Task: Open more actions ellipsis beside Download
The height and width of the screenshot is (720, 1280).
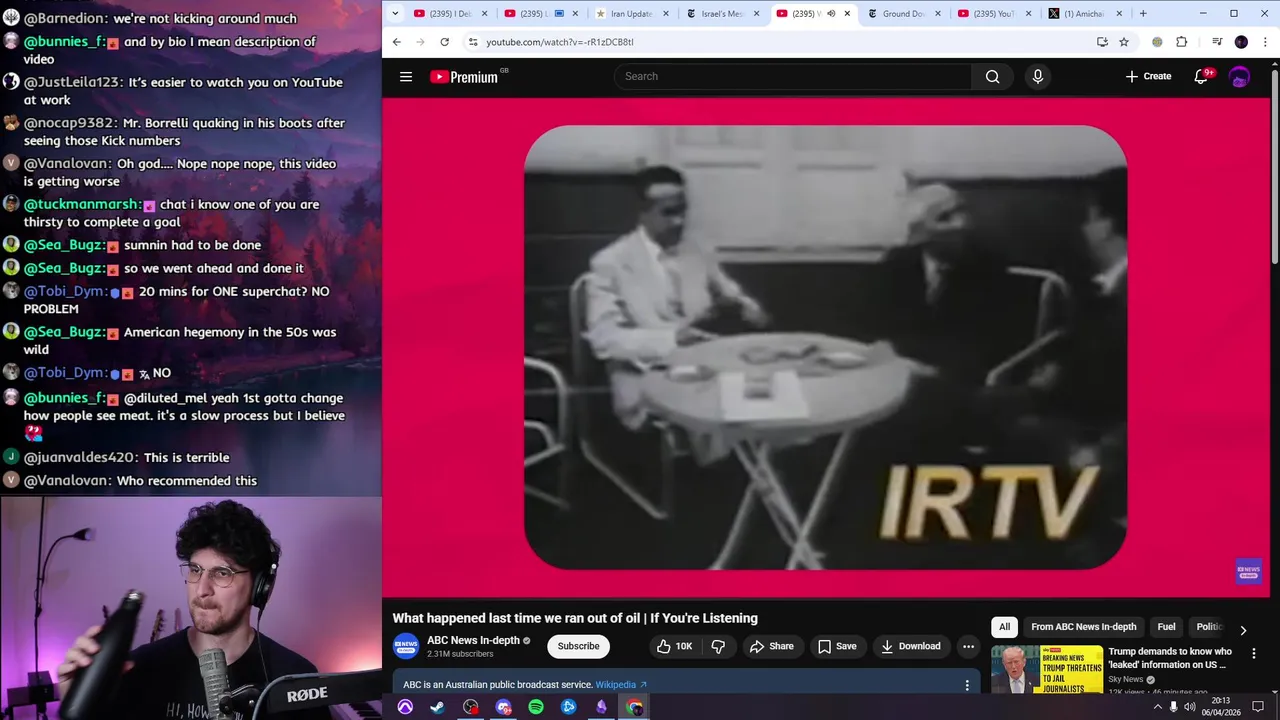Action: click(x=968, y=646)
